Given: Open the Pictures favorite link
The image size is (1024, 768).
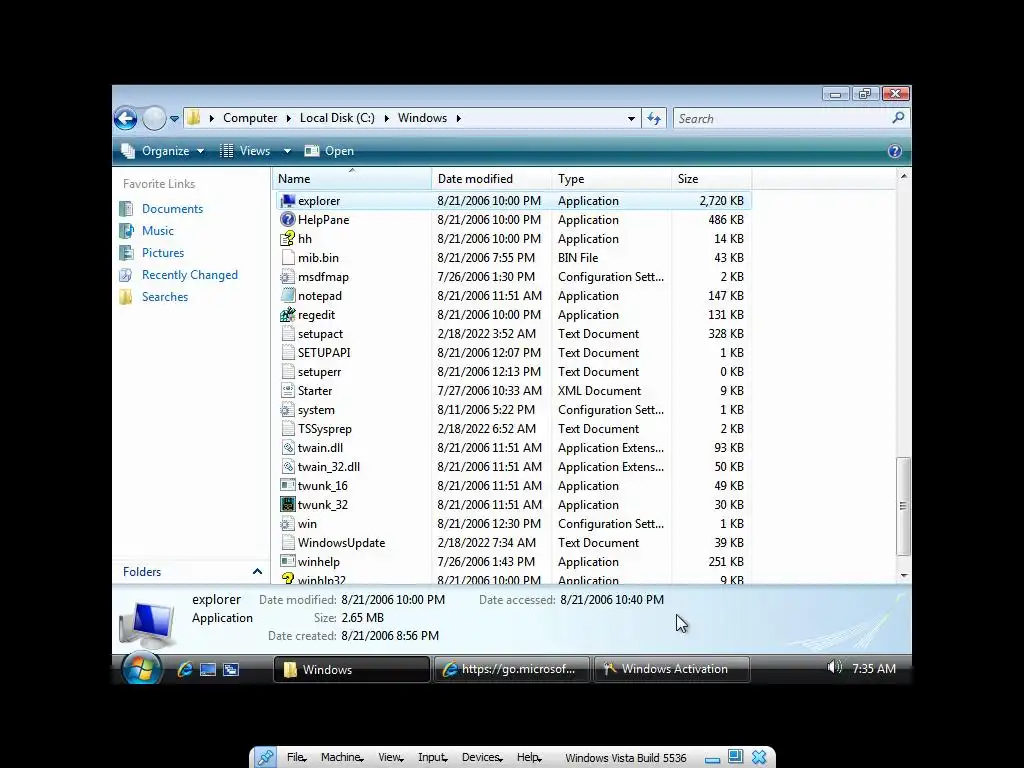Looking at the screenshot, I should [x=163, y=253].
